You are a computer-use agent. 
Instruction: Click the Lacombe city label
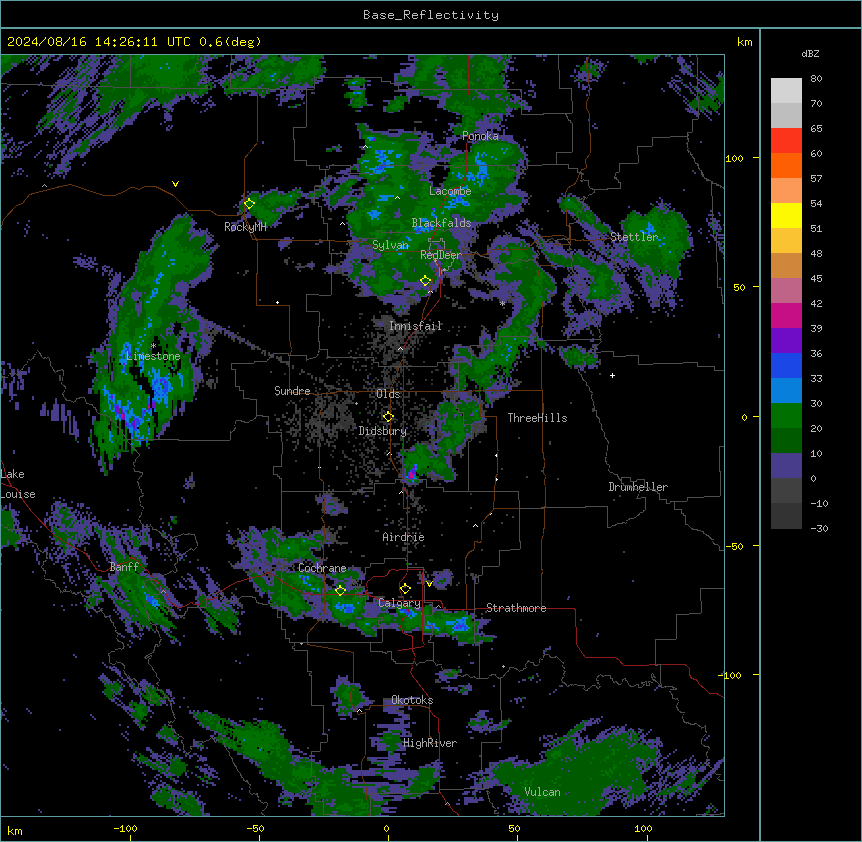coord(450,191)
